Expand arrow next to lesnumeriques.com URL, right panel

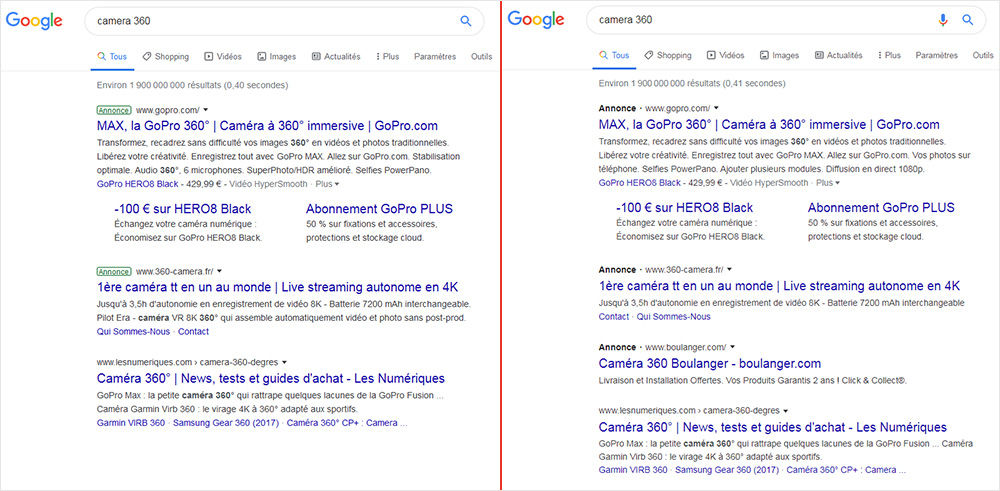[786, 411]
